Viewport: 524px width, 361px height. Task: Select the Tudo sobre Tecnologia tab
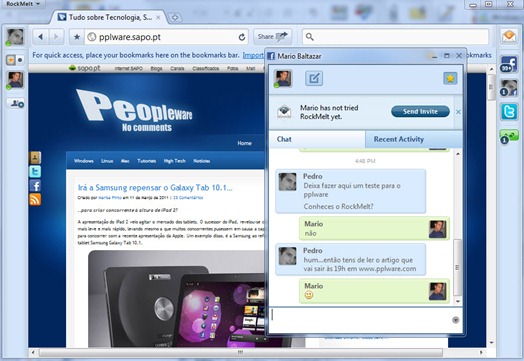point(109,17)
